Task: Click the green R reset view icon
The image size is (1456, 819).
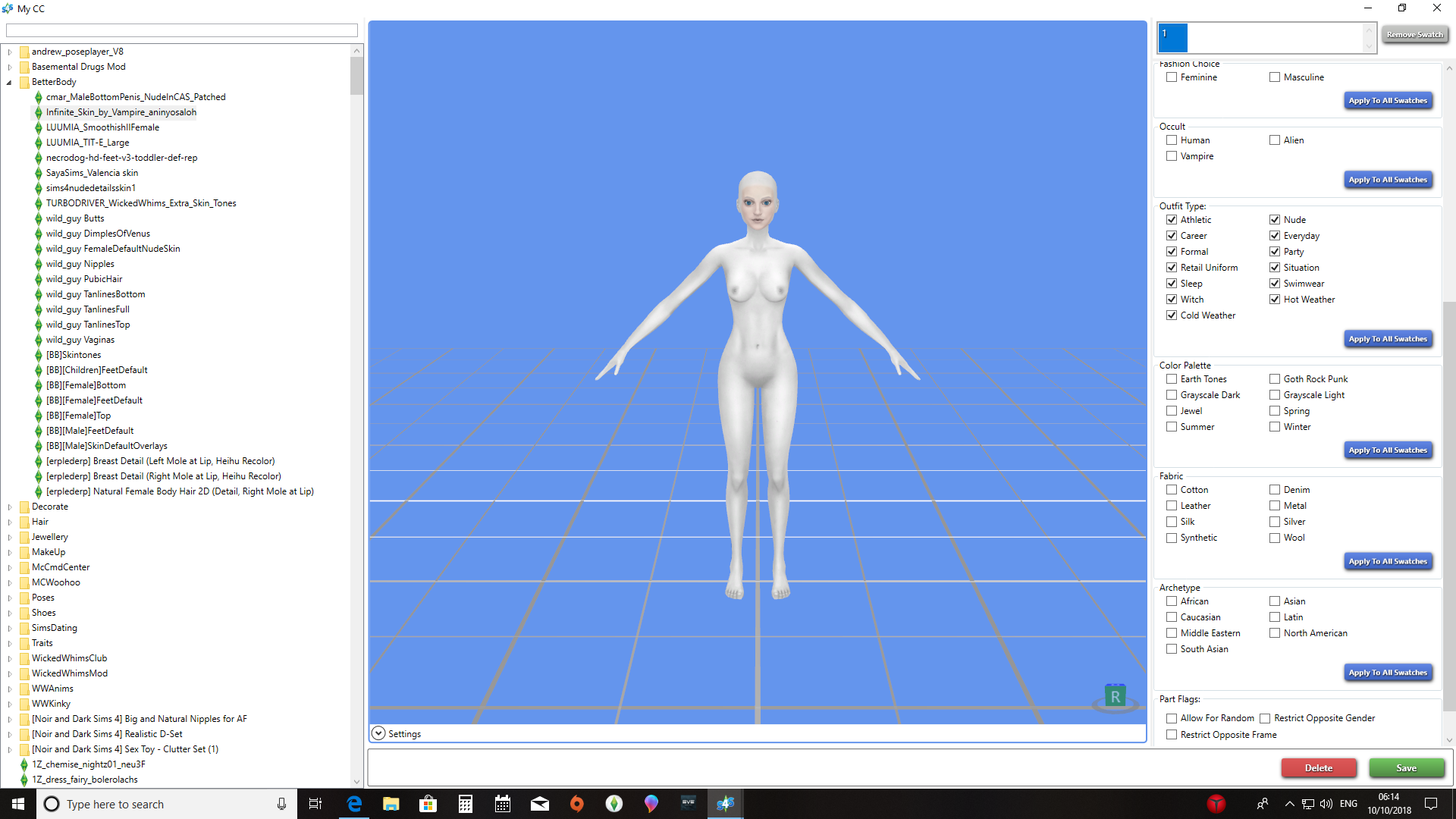Action: click(1114, 696)
